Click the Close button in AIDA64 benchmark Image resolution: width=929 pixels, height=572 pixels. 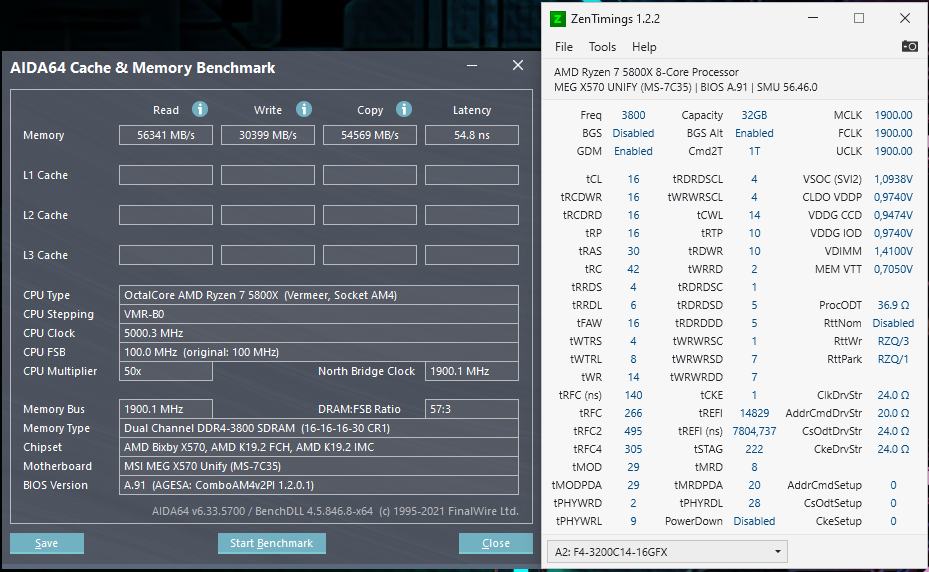(x=495, y=544)
